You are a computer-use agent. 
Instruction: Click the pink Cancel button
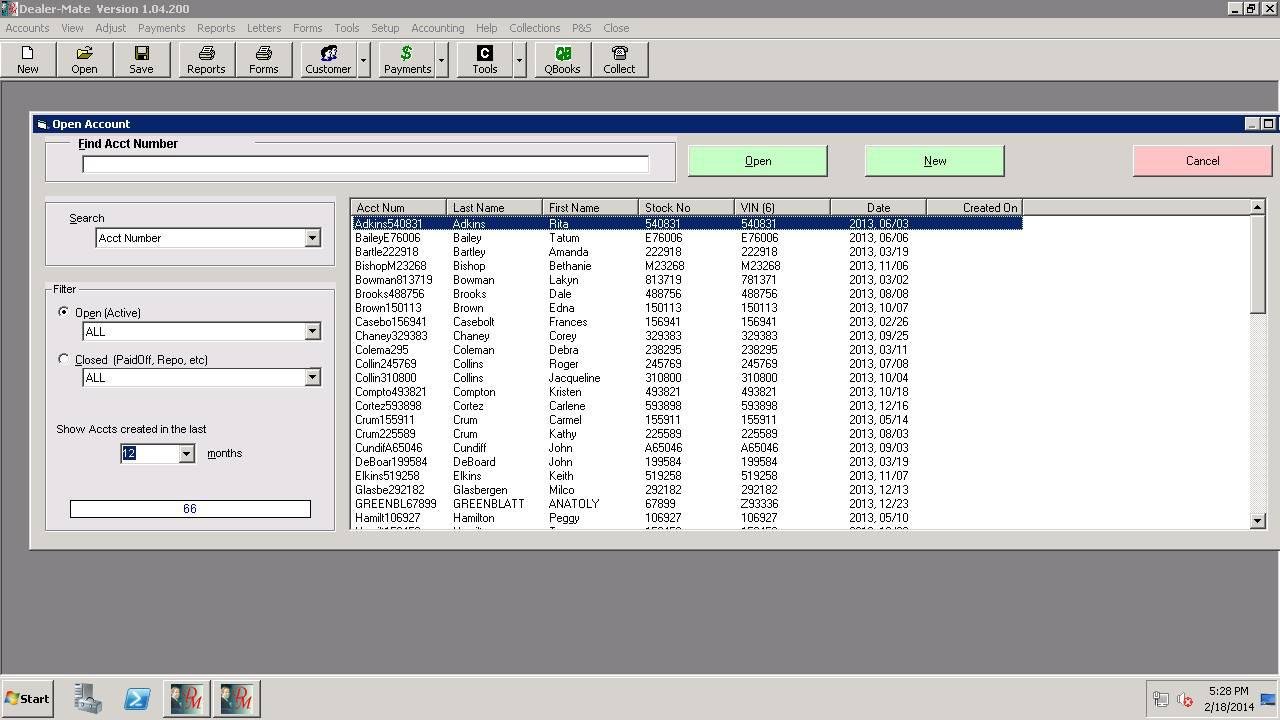click(x=1202, y=161)
